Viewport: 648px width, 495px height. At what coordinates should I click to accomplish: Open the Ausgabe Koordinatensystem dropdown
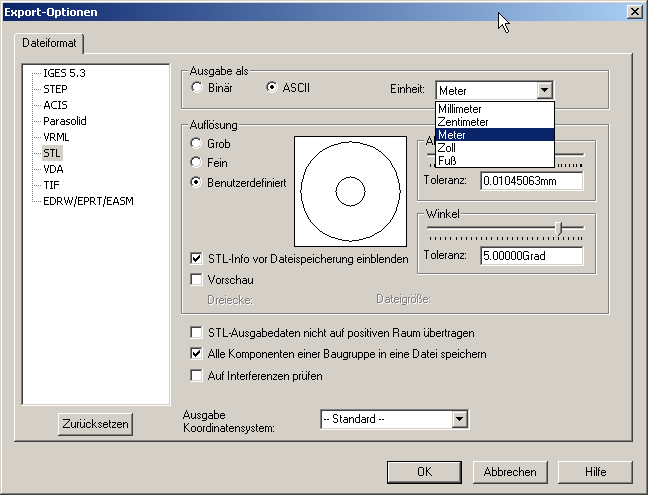(460, 420)
